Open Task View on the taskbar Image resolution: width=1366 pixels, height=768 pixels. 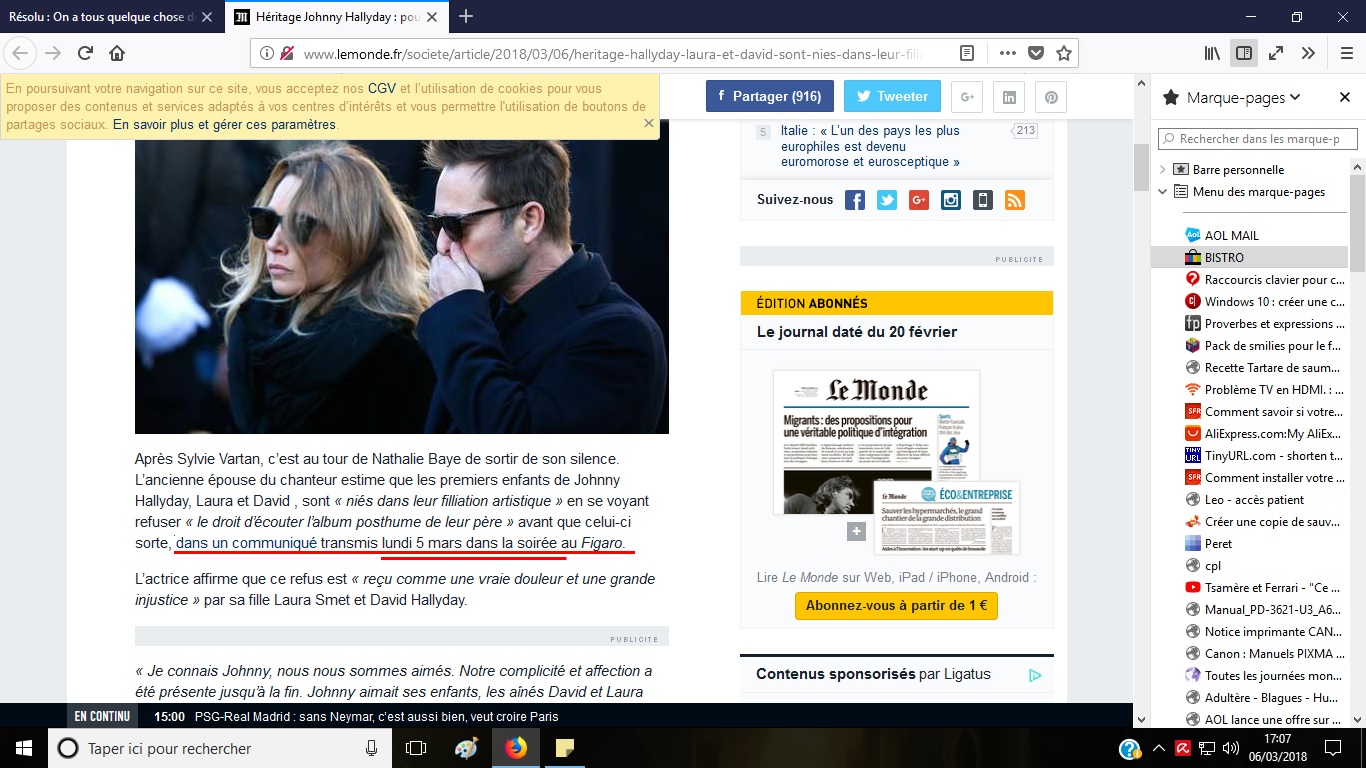(x=416, y=748)
